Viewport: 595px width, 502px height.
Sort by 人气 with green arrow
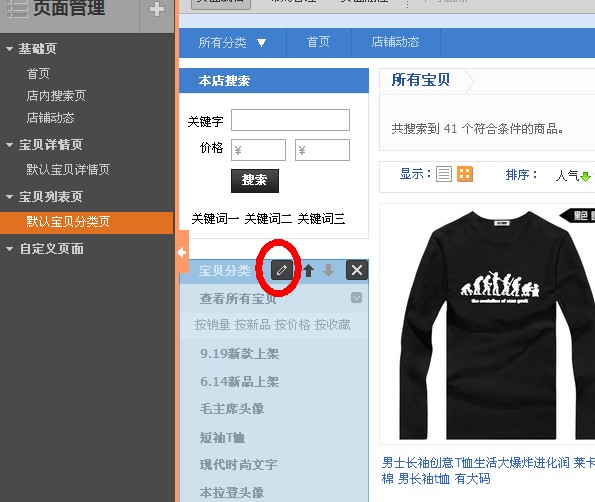[x=573, y=175]
